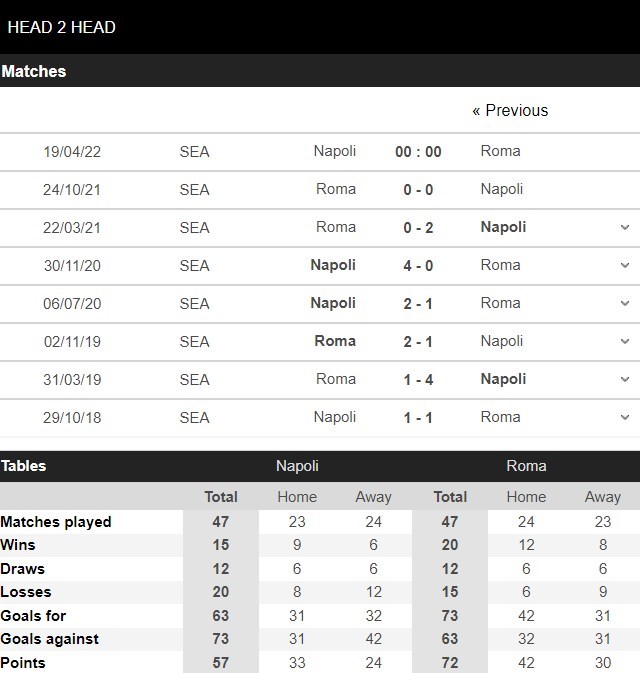Click the 4 - 0 score result

tap(418, 266)
